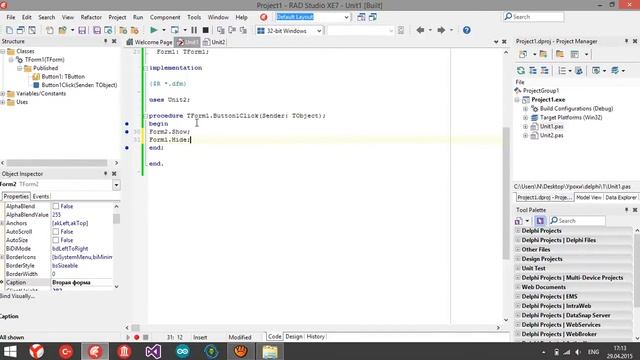The width and height of the screenshot is (640, 360).
Task: Expand the Uses node in Structure
Action: (3, 102)
